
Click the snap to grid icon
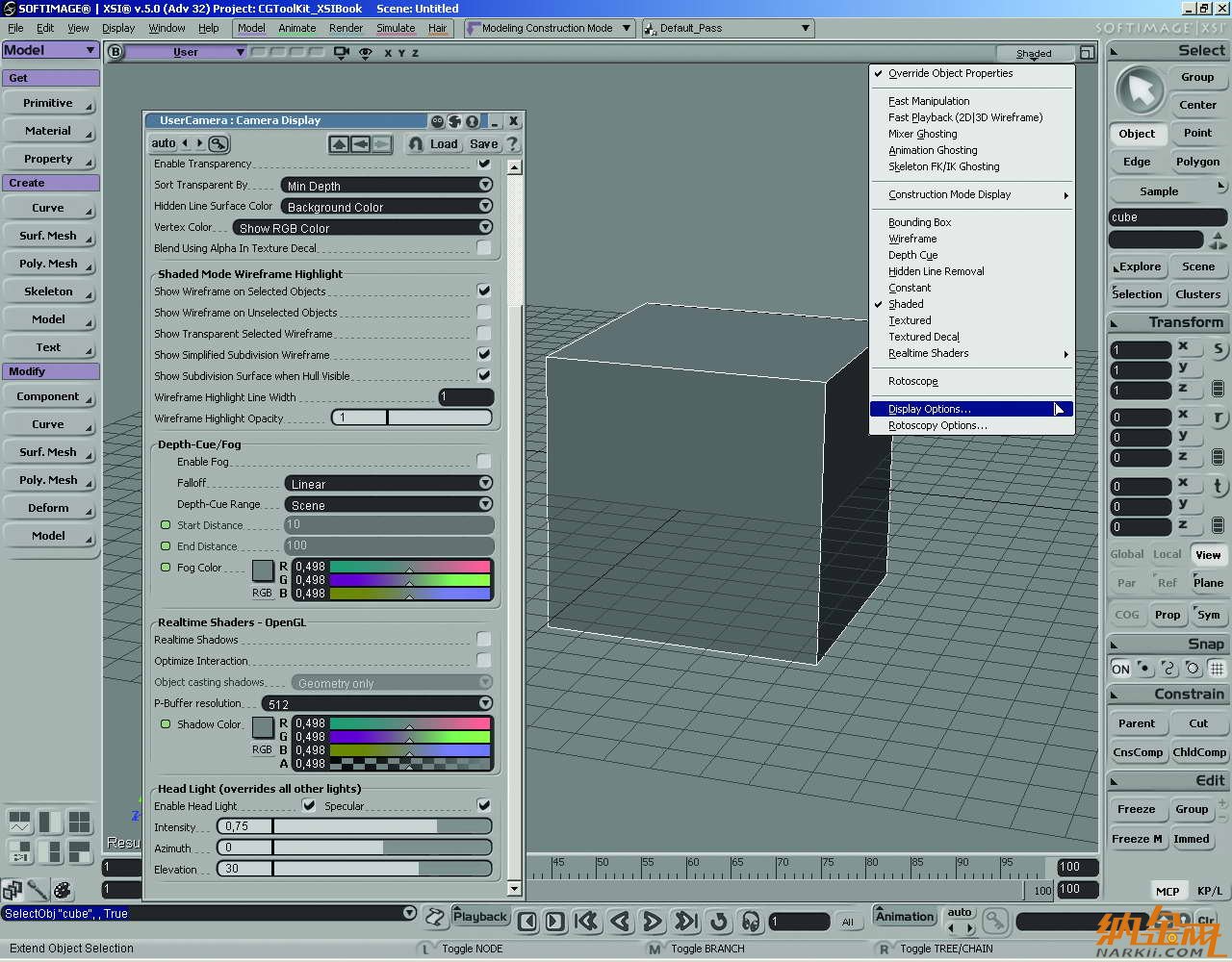coord(1217,669)
